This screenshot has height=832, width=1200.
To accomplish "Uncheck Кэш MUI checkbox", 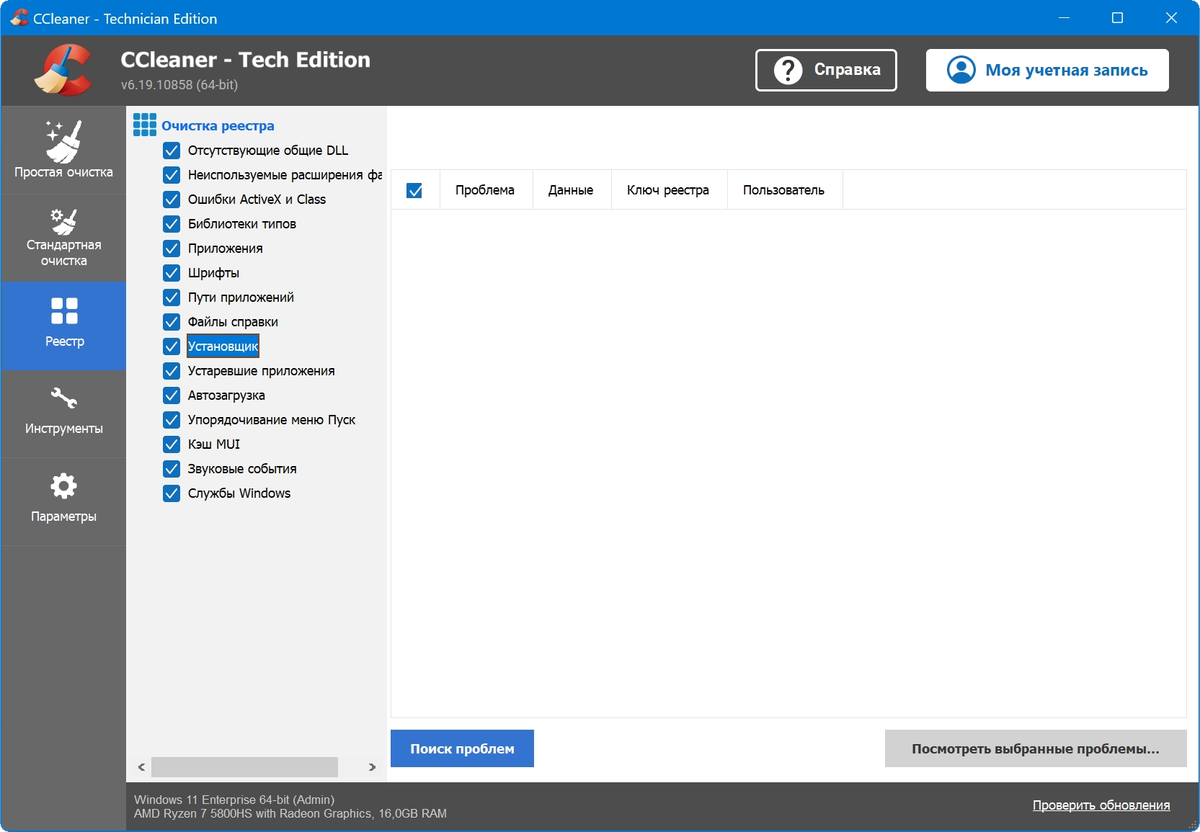I will (171, 444).
